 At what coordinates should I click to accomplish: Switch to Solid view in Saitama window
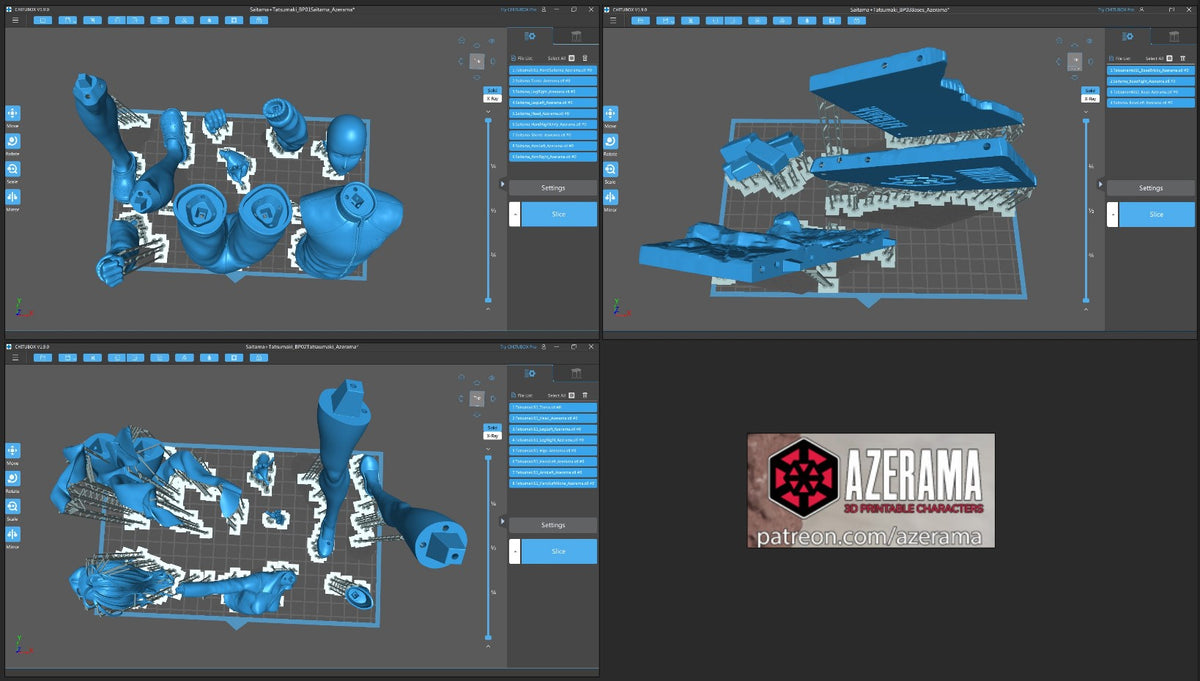click(492, 90)
